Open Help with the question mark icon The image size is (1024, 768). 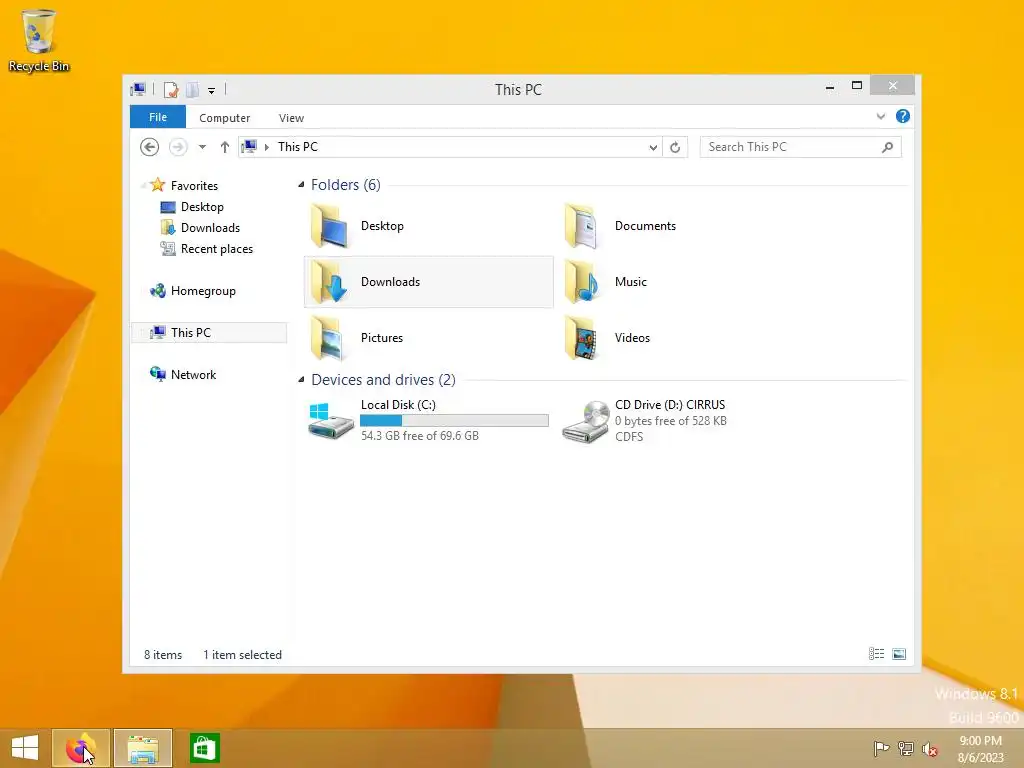pyautogui.click(x=903, y=116)
